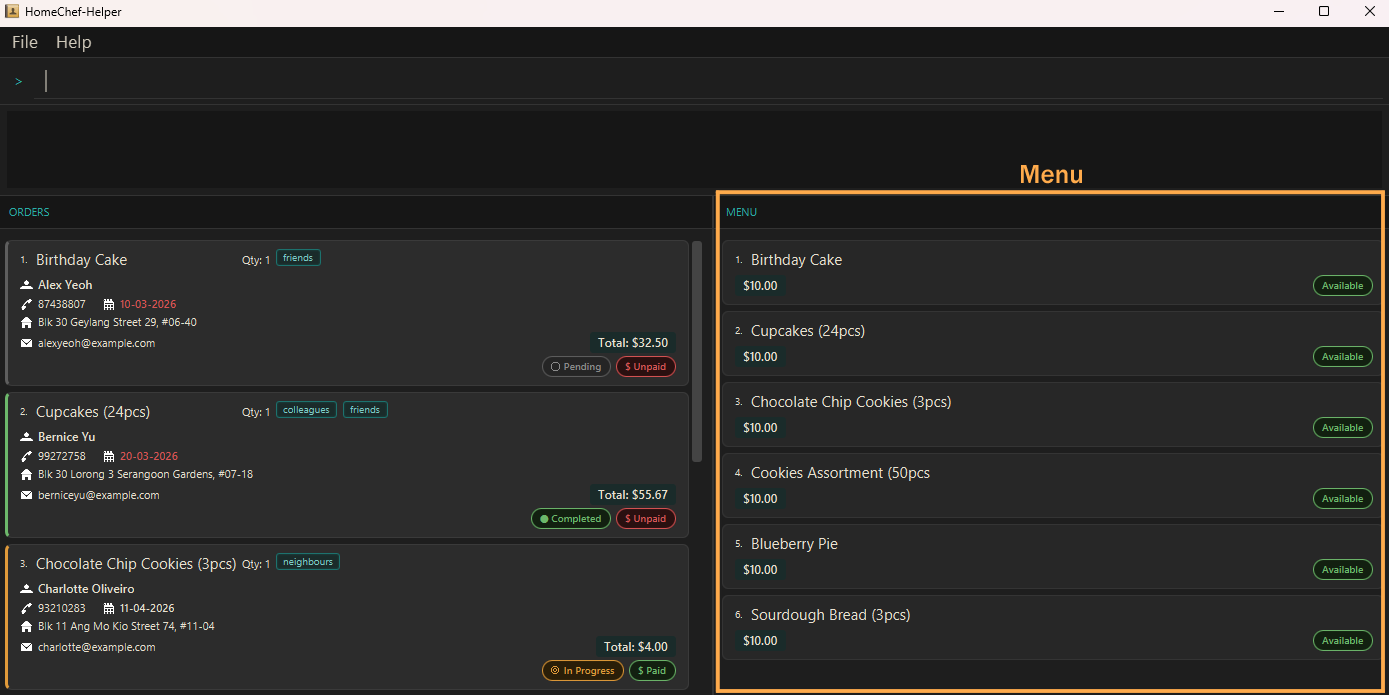Image resolution: width=1389 pixels, height=695 pixels.
Task: Click the Available badge for Blueberry Pie
Action: coord(1342,570)
